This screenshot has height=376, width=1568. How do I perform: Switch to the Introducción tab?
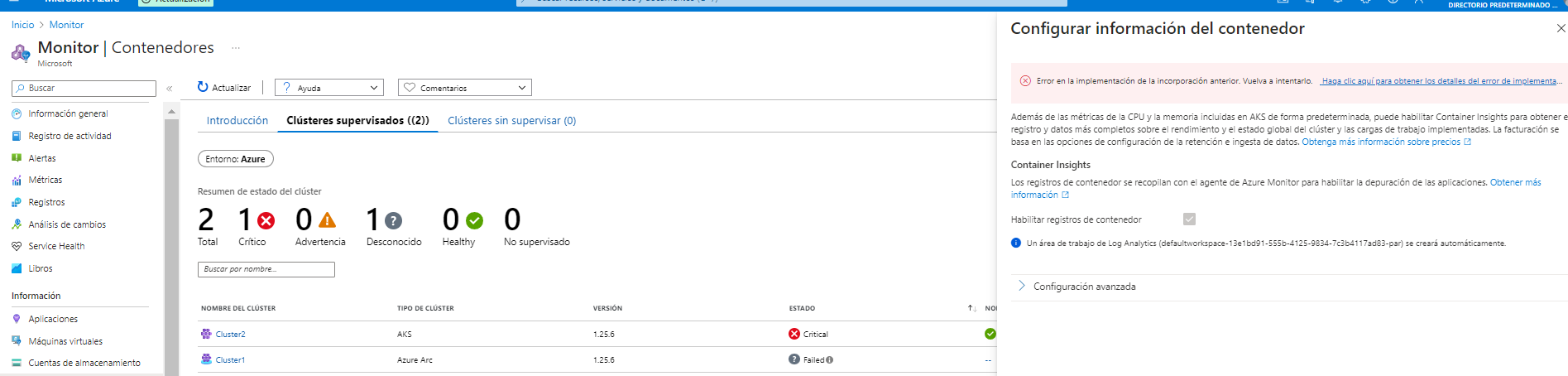point(237,120)
